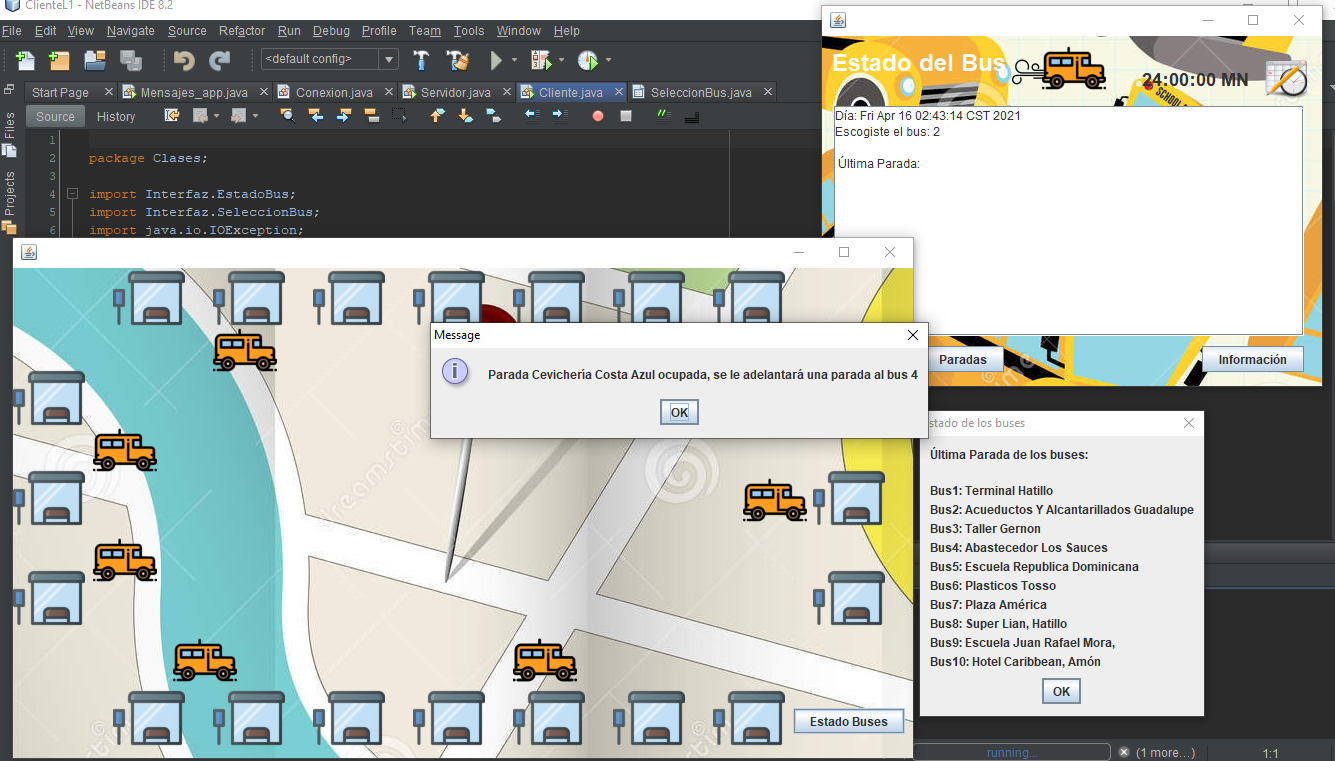Viewport: 1335px width, 761px height.
Task: Click the Save All toolbar icon
Action: [131, 60]
